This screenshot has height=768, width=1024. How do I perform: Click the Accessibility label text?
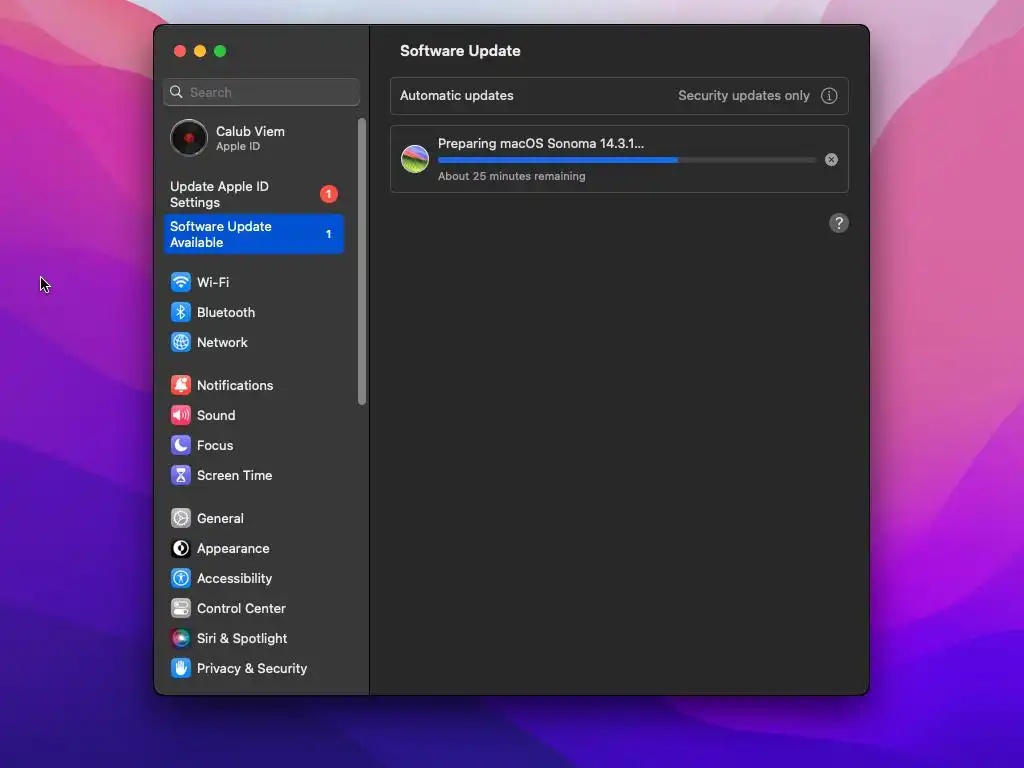click(x=234, y=579)
